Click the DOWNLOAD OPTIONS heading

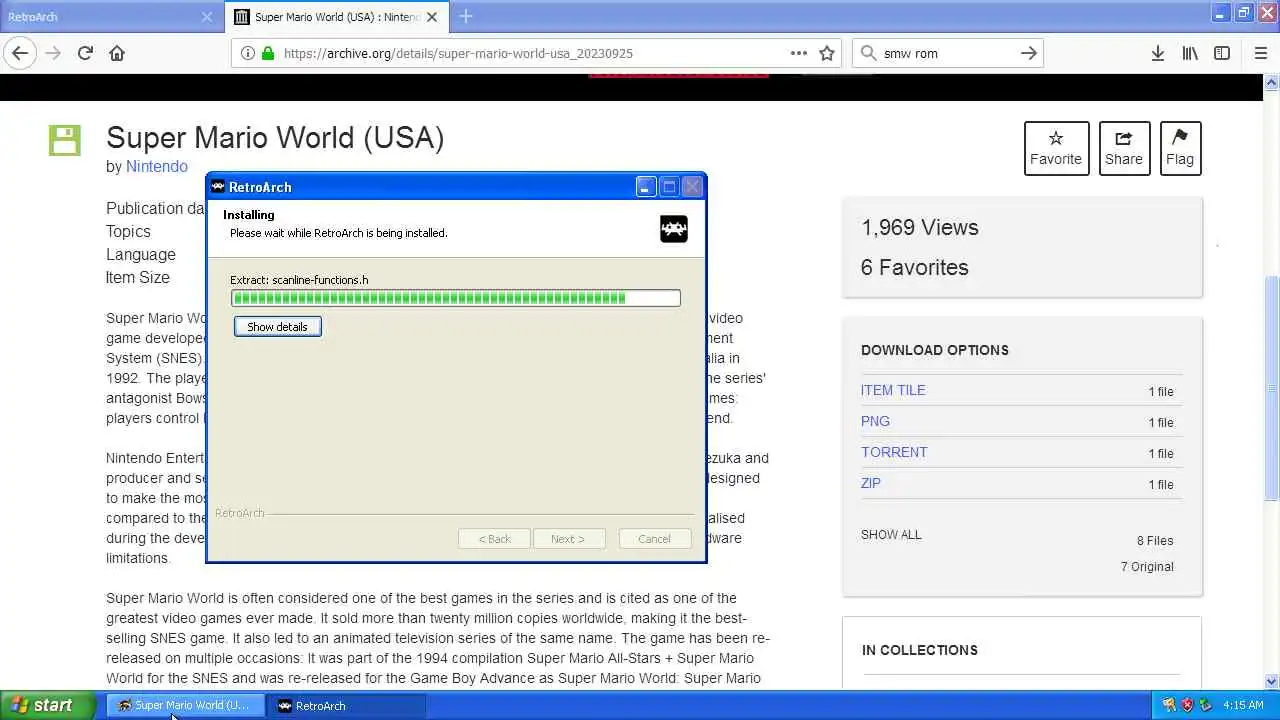pos(935,350)
